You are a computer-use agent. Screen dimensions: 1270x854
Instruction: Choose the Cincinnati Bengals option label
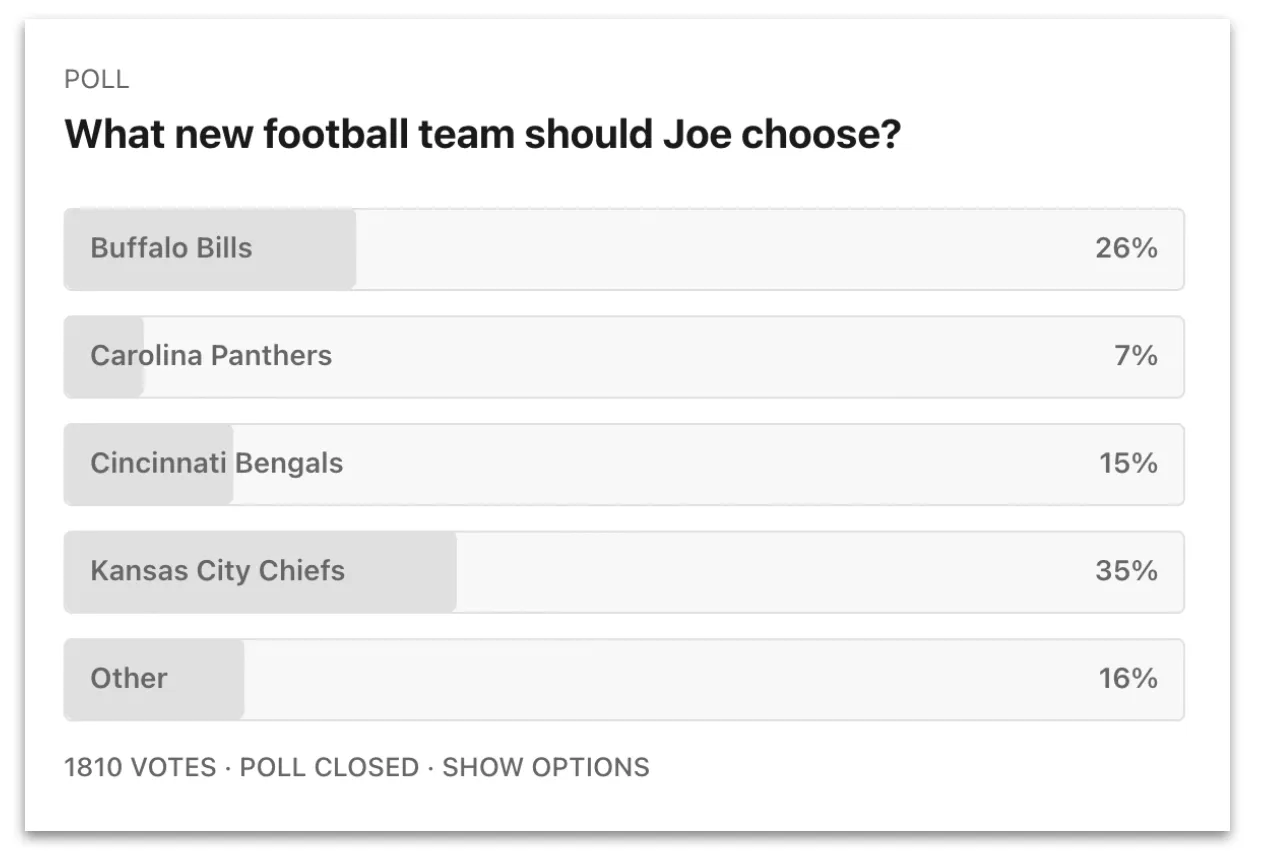point(216,463)
